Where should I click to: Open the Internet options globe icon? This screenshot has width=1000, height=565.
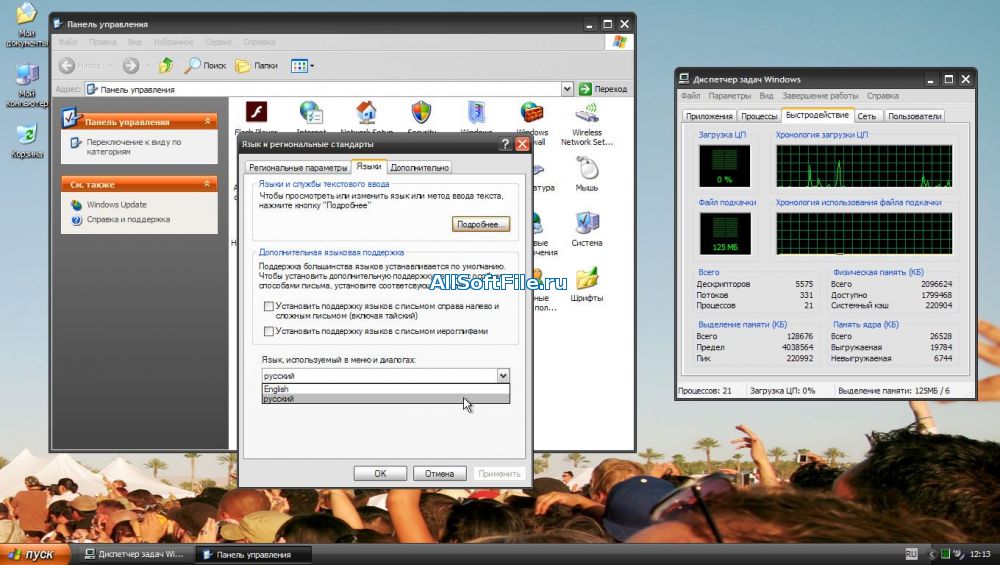click(x=311, y=112)
